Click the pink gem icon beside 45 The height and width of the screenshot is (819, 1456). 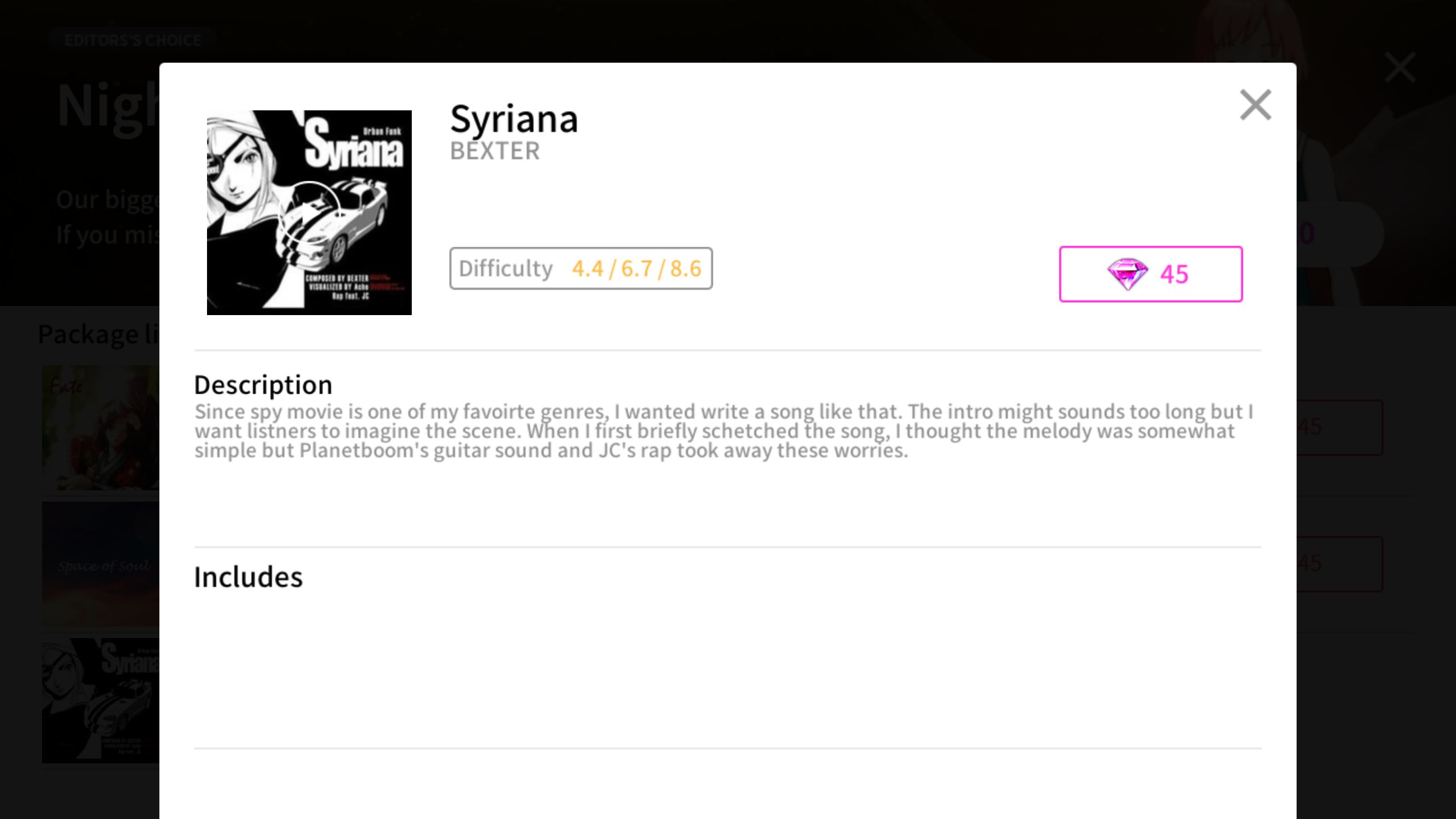1127,274
